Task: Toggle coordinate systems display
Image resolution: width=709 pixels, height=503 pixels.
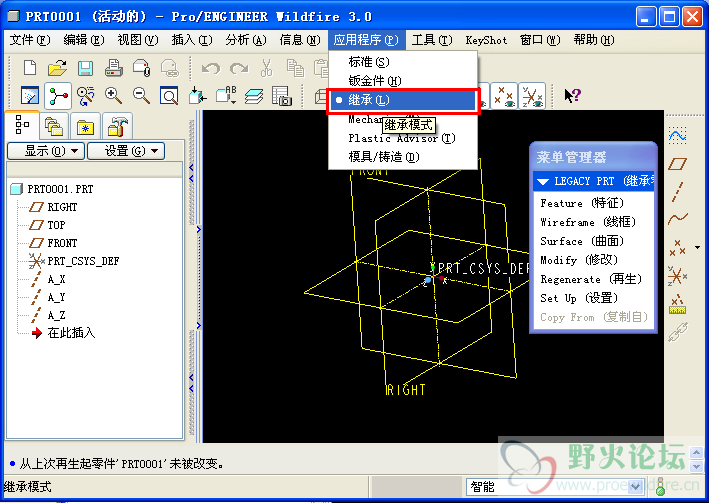Action: tap(532, 96)
